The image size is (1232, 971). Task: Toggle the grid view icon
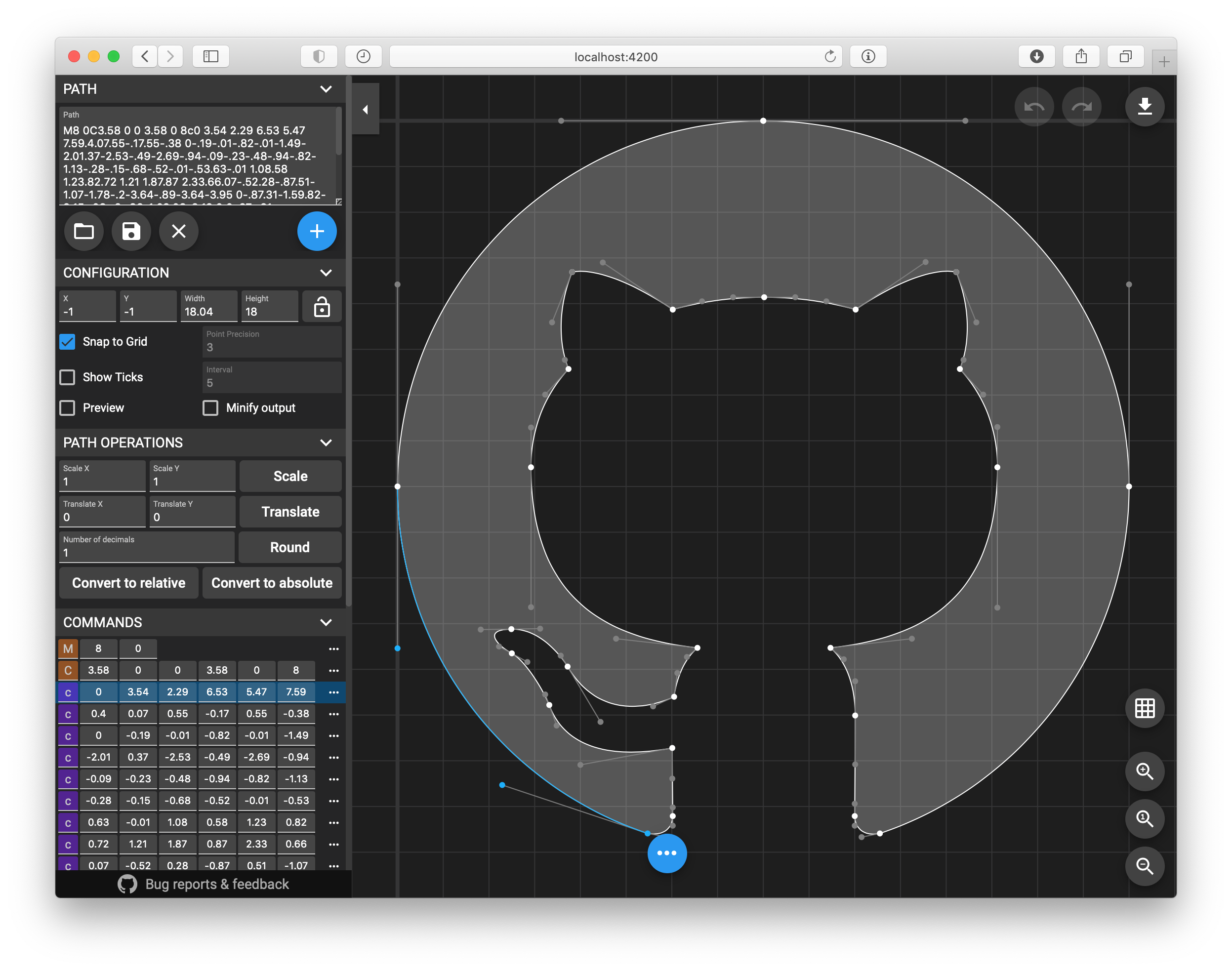(1145, 708)
